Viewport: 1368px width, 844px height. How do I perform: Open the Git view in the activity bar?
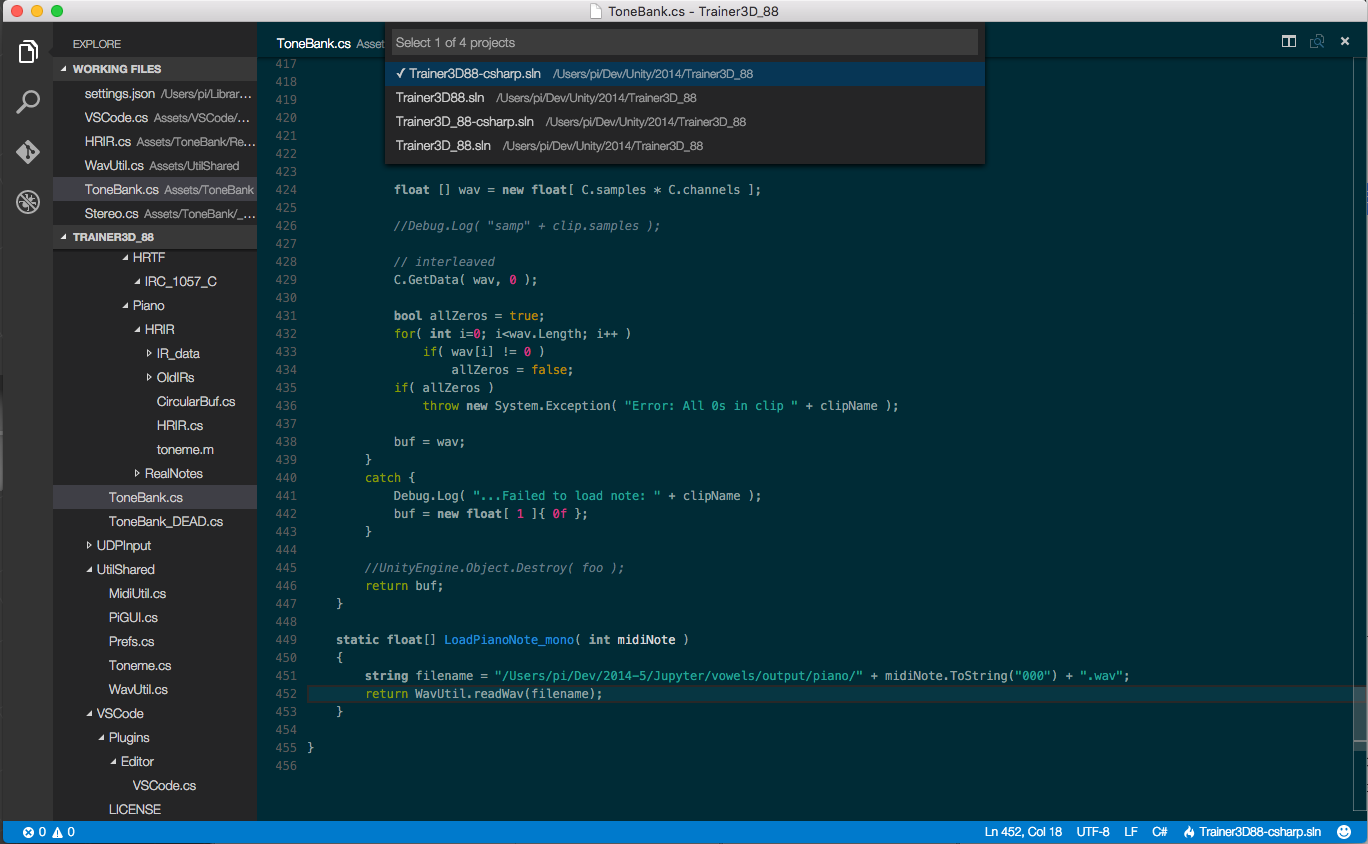click(x=28, y=152)
